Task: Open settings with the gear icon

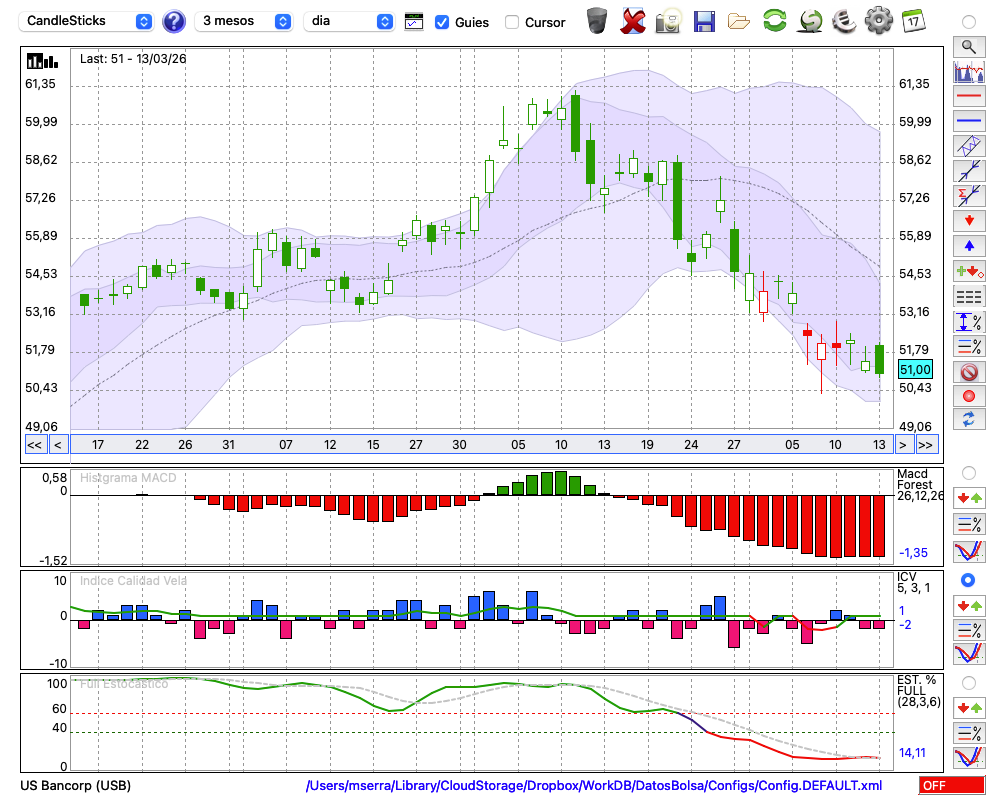Action: 878,21
